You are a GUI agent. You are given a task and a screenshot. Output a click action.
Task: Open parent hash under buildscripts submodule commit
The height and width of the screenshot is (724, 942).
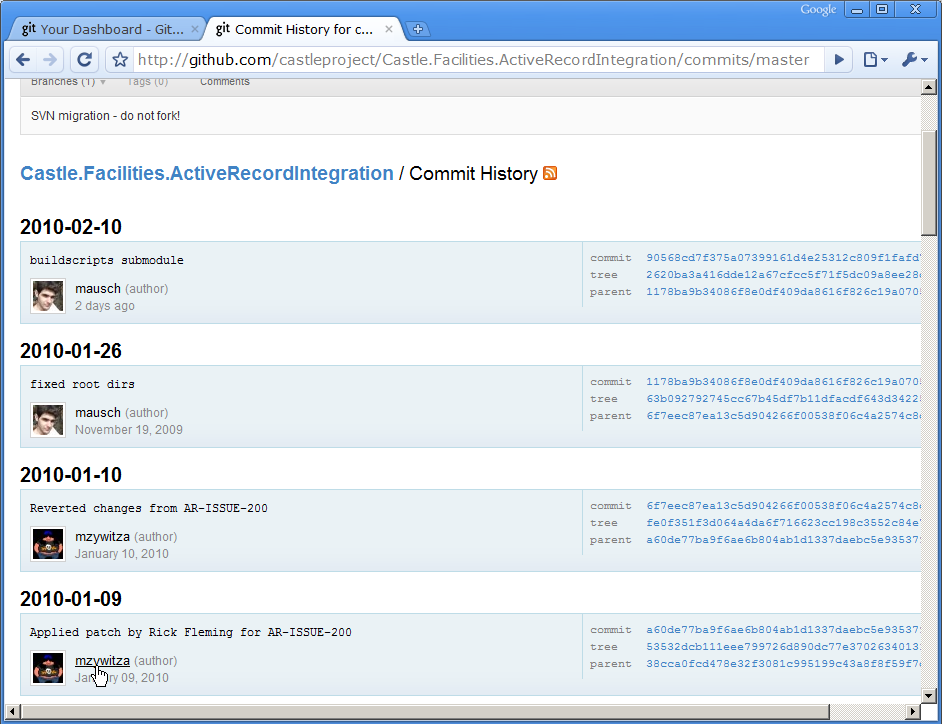coord(783,291)
